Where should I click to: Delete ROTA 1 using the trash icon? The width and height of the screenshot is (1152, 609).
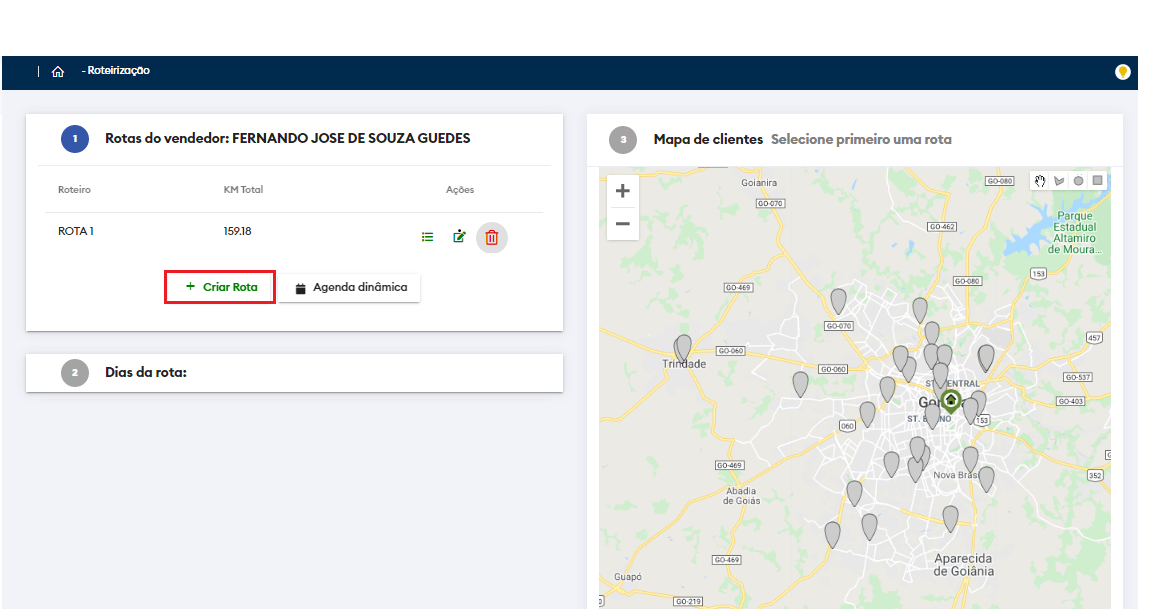(x=492, y=237)
